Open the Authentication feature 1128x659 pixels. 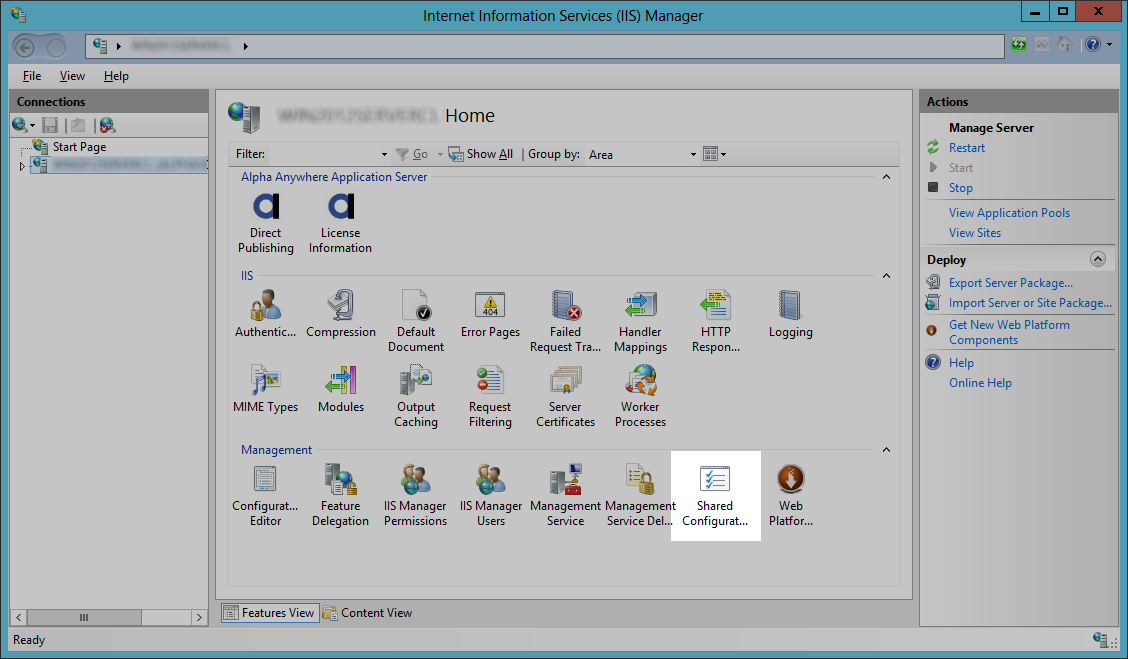(x=265, y=314)
